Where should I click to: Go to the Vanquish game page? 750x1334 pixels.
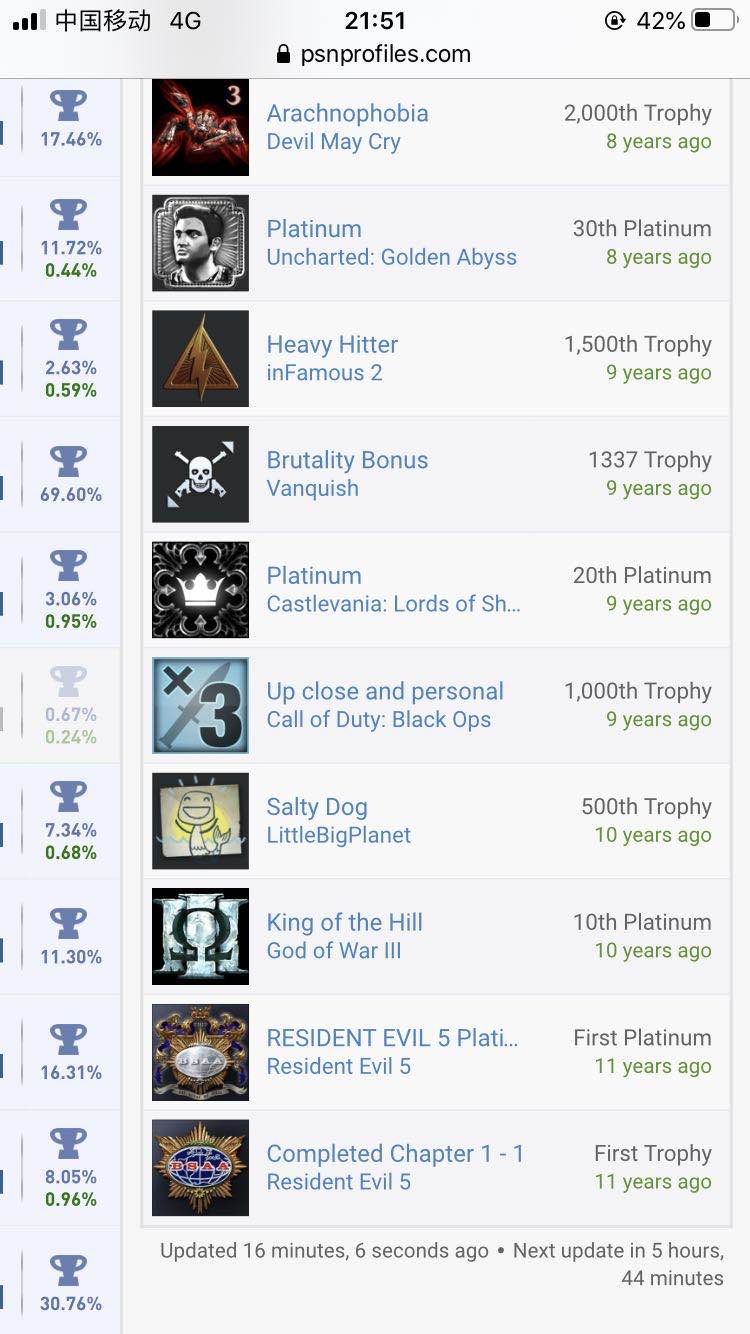click(312, 489)
